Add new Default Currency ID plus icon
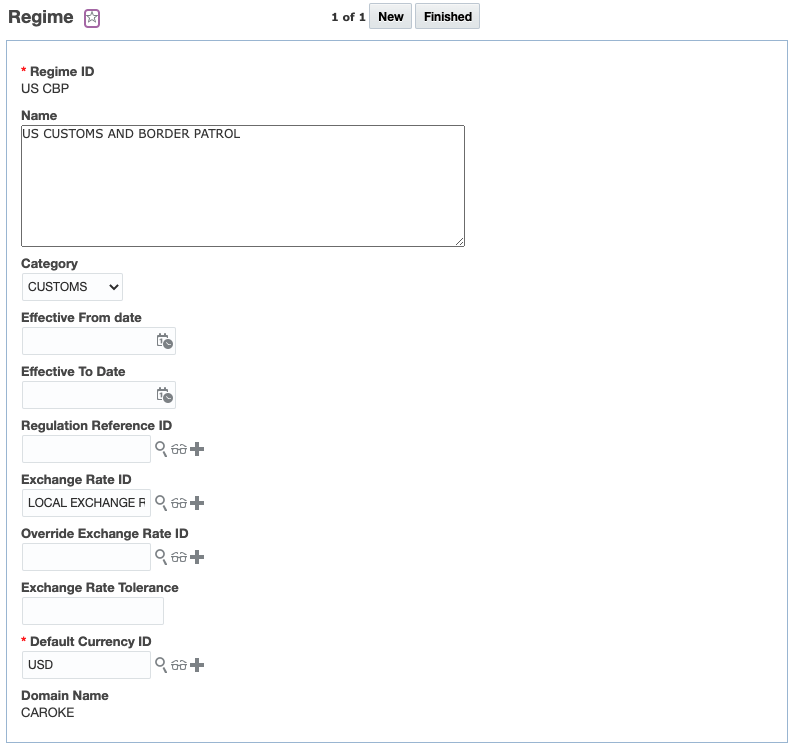This screenshot has width=792, height=747. 197,665
